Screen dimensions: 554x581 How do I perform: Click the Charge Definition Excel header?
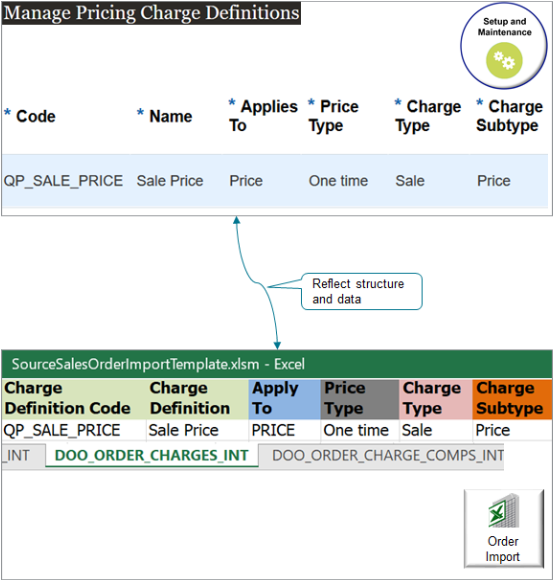click(x=198, y=399)
